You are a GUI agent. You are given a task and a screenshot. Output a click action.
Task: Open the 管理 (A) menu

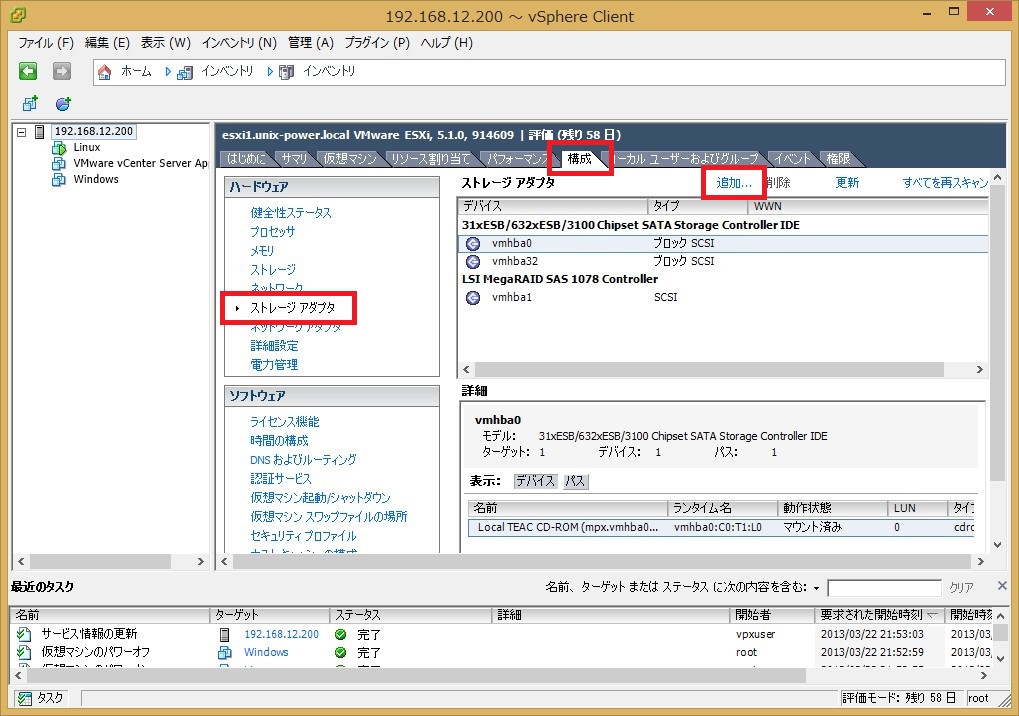tap(311, 43)
